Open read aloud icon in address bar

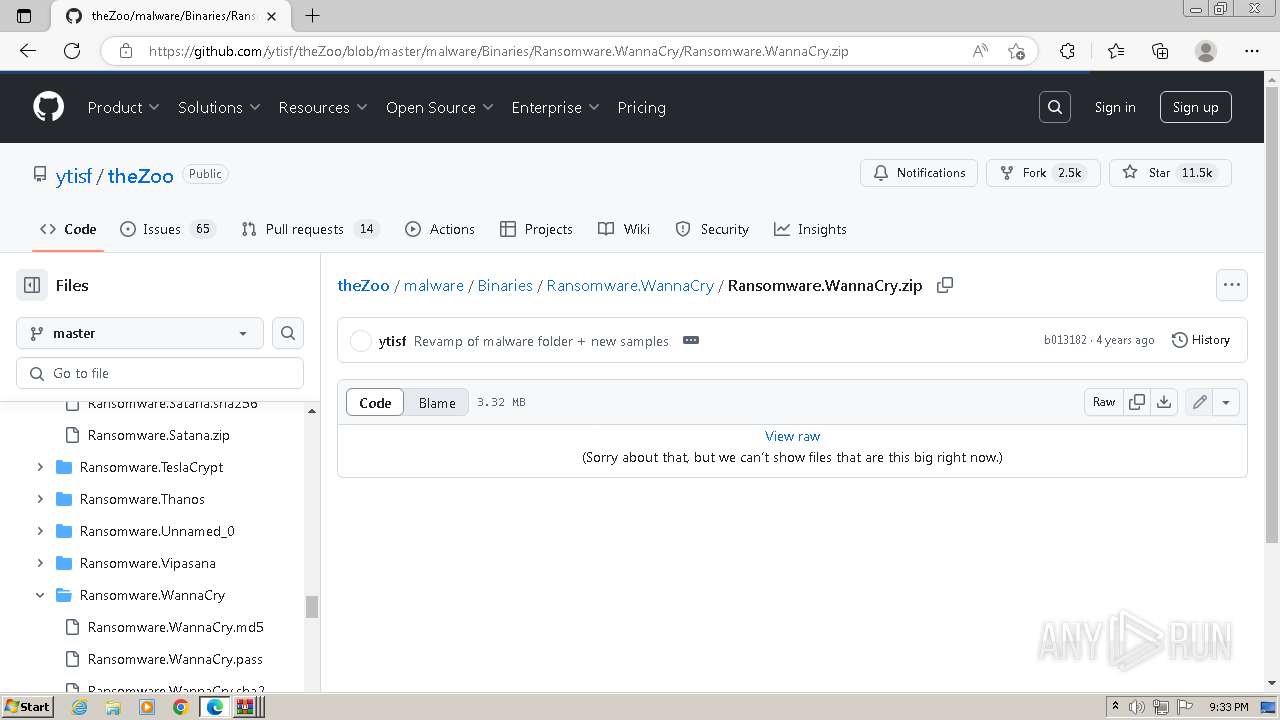pos(980,51)
